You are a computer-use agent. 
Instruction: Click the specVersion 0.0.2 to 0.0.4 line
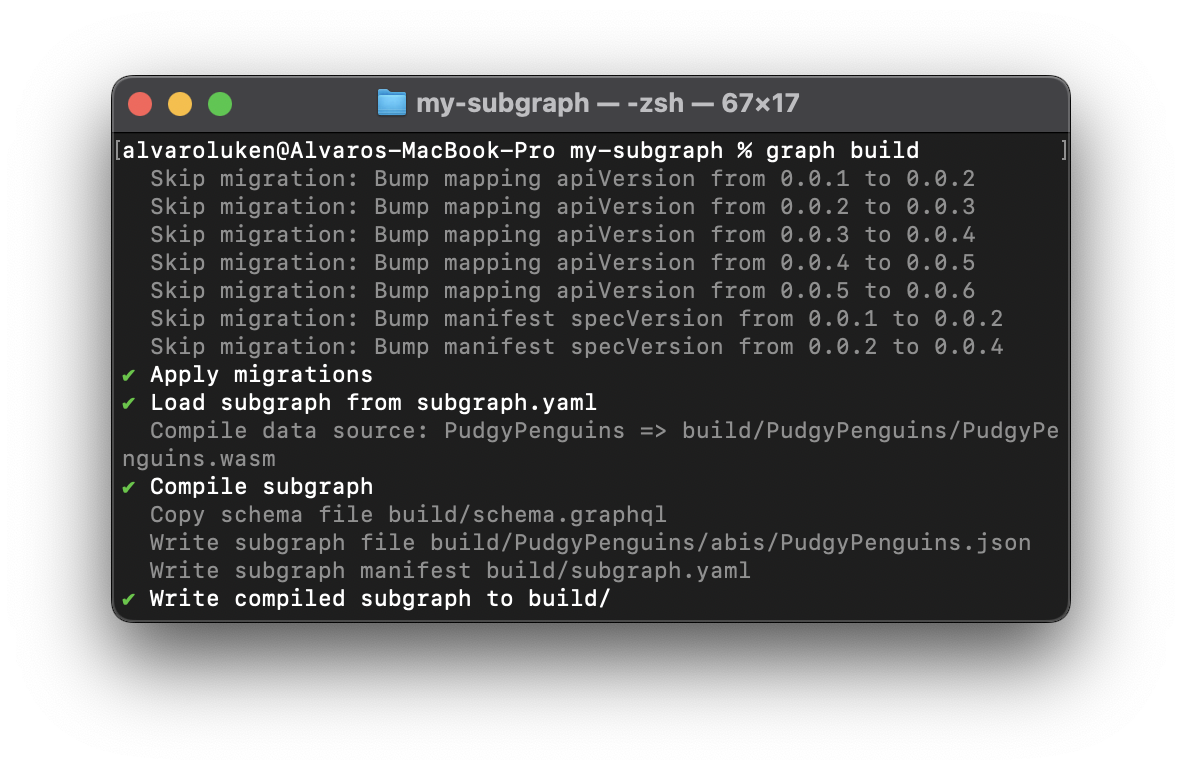tap(576, 347)
